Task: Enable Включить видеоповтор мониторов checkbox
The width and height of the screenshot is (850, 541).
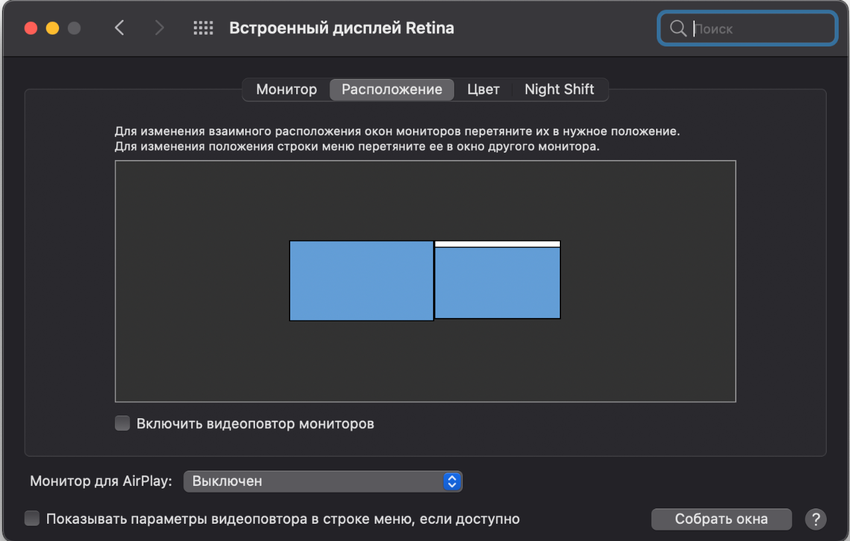Action: point(123,423)
